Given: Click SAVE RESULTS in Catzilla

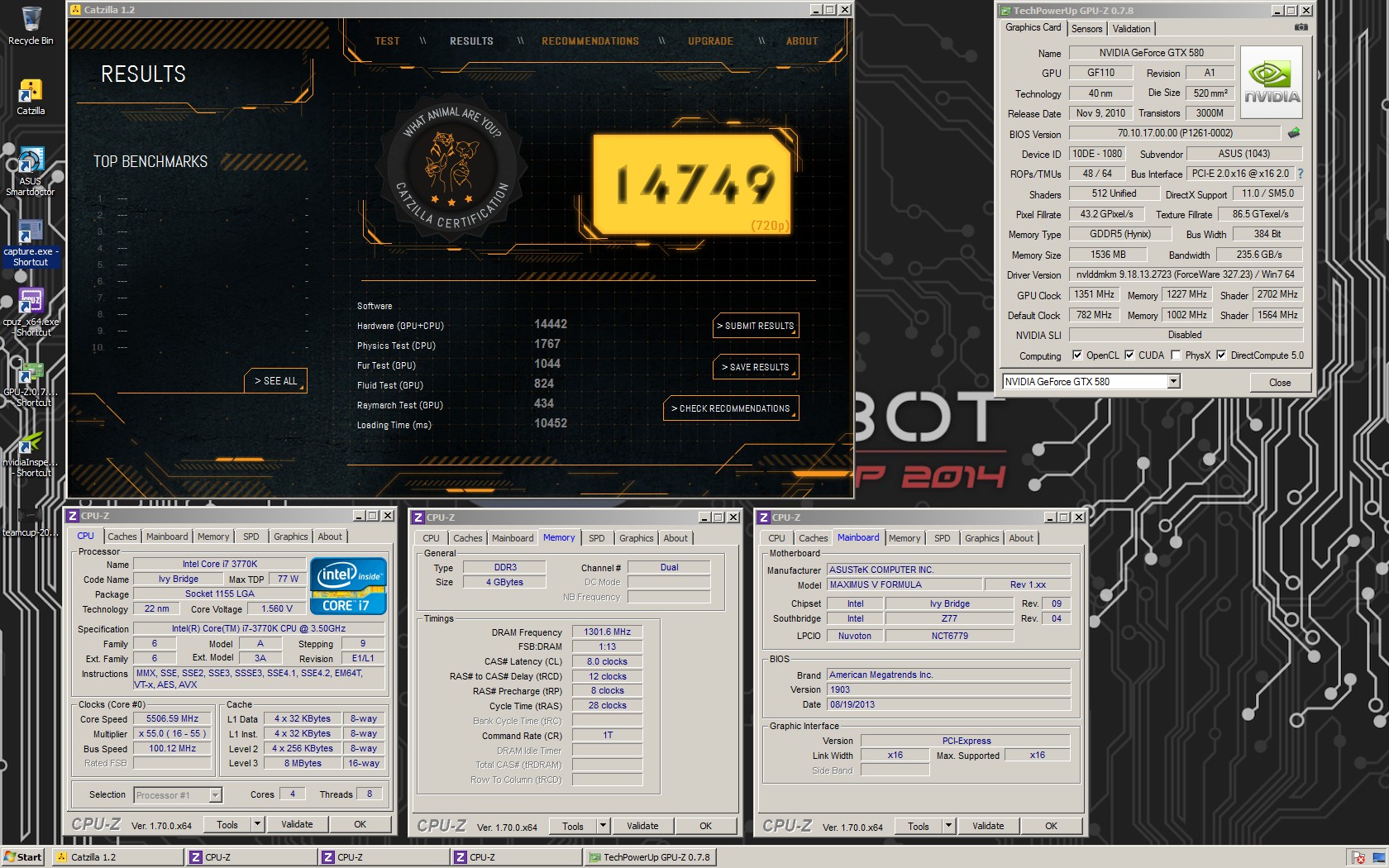Looking at the screenshot, I should (756, 367).
